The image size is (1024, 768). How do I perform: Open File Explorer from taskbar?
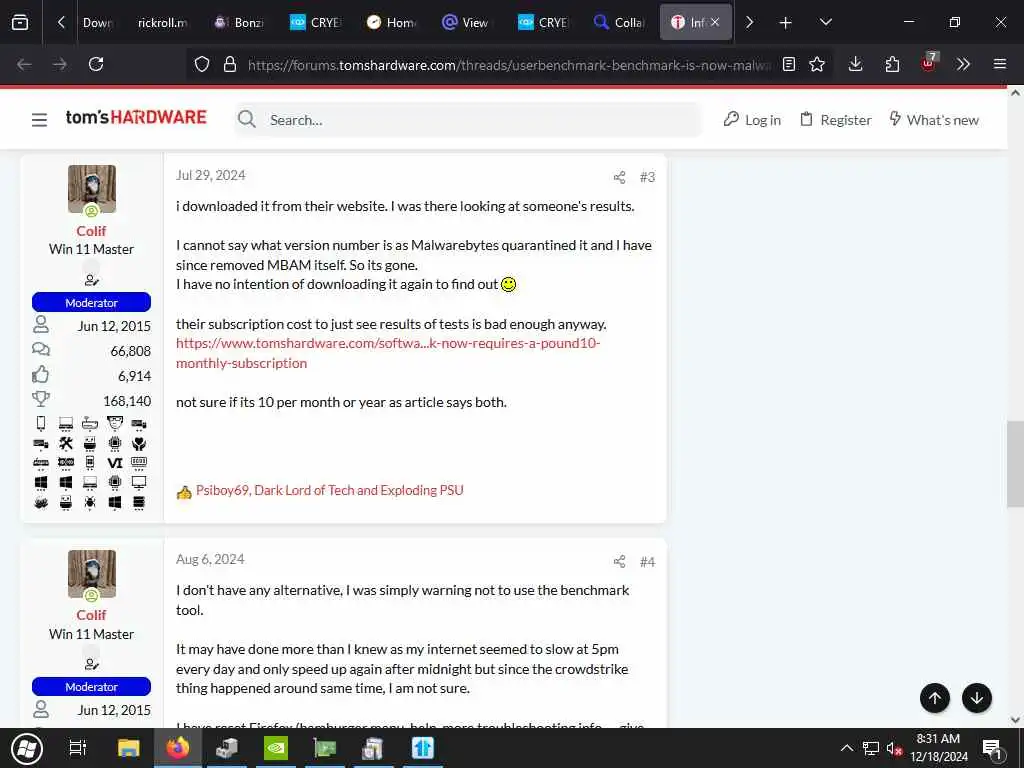[128, 748]
